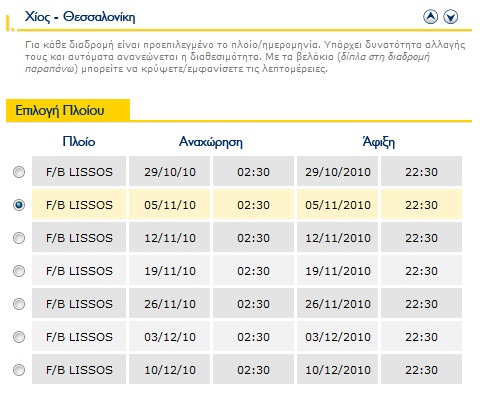Image resolution: width=491 pixels, height=394 pixels.
Task: Click the 29/10/2010 arrival date cell
Action: [337, 172]
